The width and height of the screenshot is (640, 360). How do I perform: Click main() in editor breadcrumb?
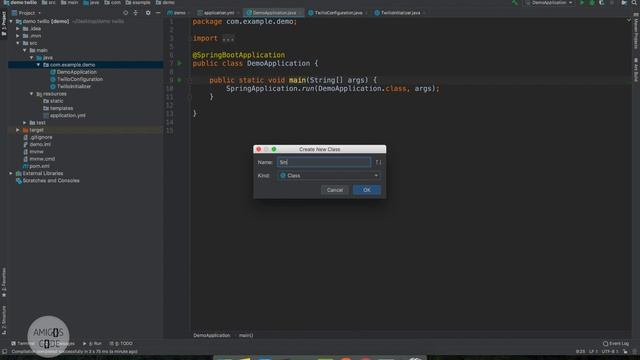pos(246,336)
